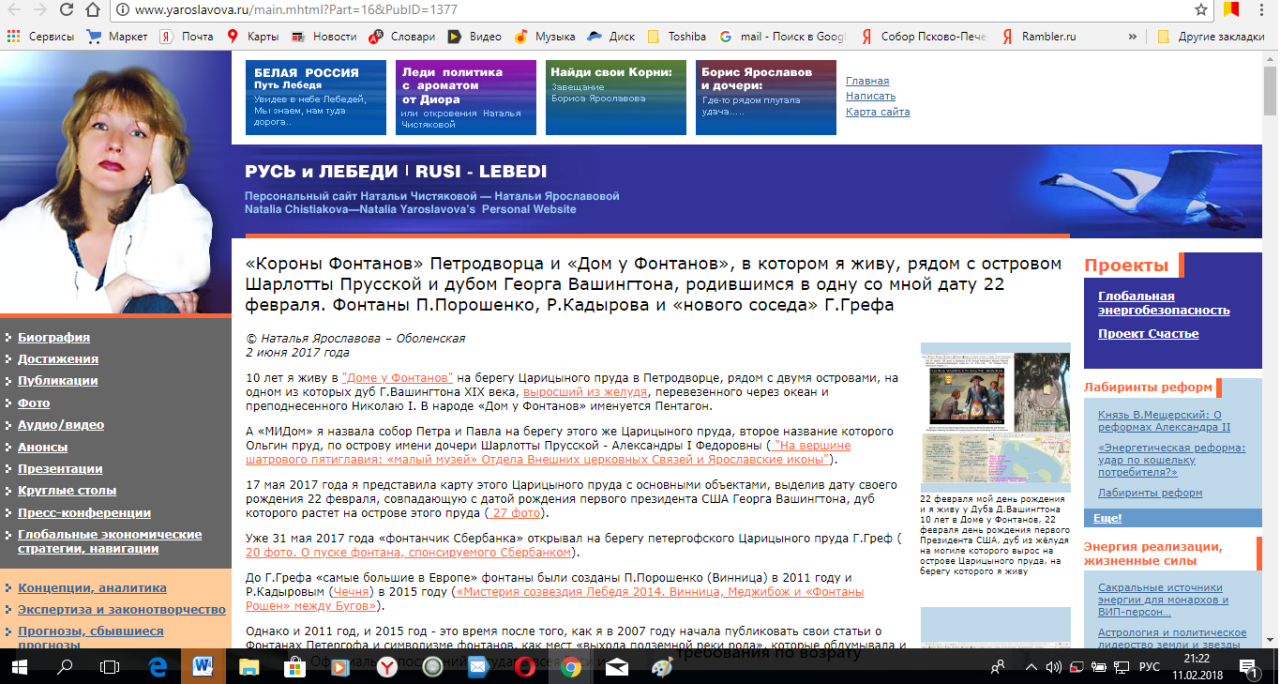This screenshot has height=684, width=1280.
Task: Open the Видео bookmark
Action: (474, 37)
